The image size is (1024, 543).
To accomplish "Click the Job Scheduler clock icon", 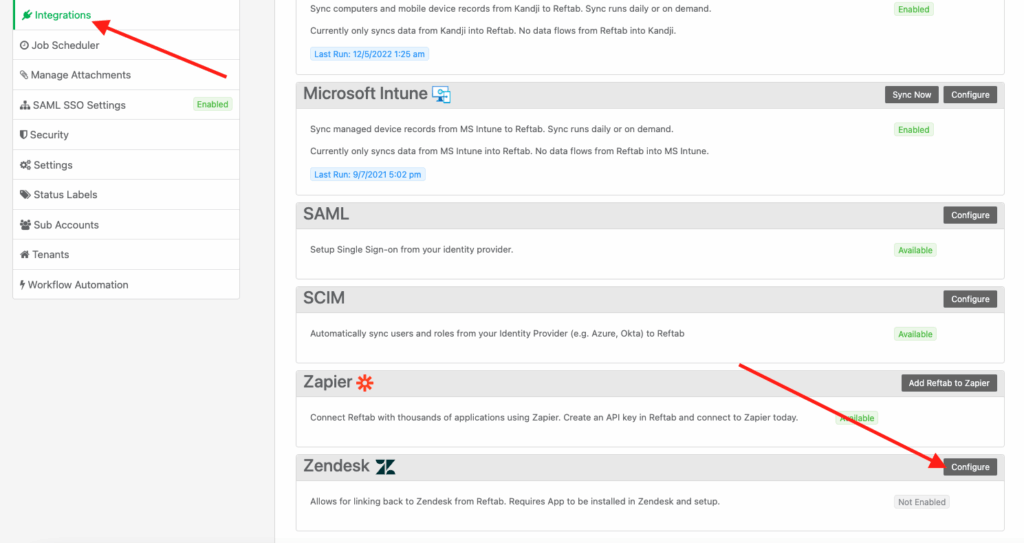I will pos(24,45).
